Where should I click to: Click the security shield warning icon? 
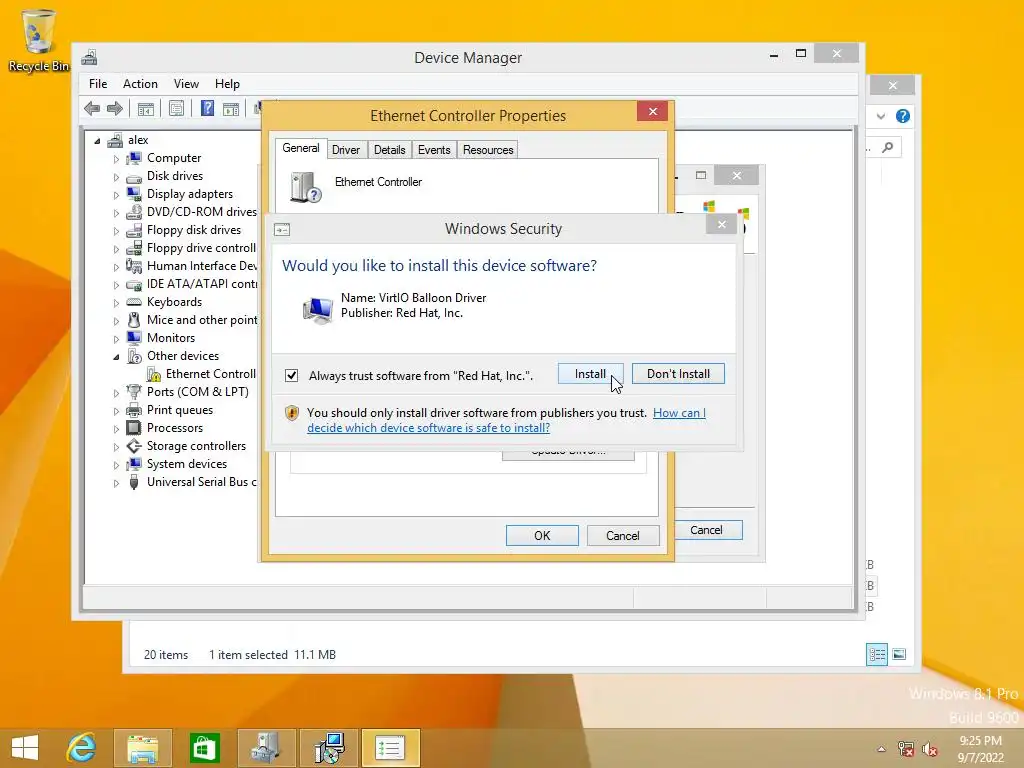coord(292,413)
